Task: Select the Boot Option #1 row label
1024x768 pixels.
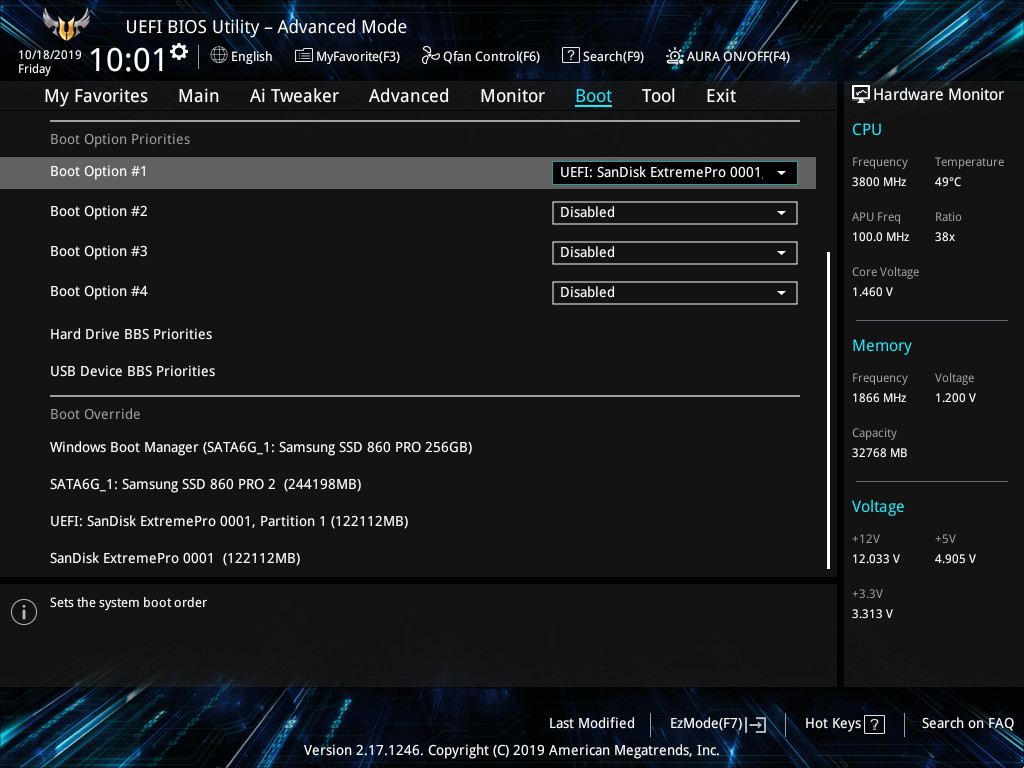Action: pos(99,171)
